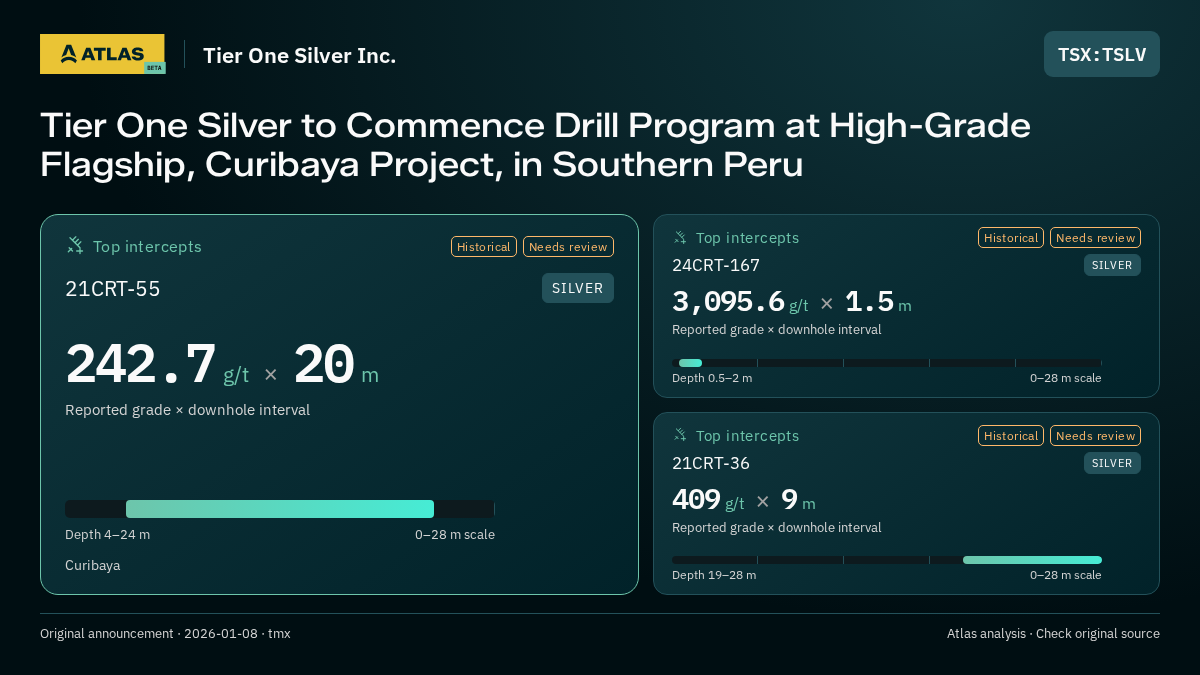Click Depth 19–28 m label

(714, 575)
